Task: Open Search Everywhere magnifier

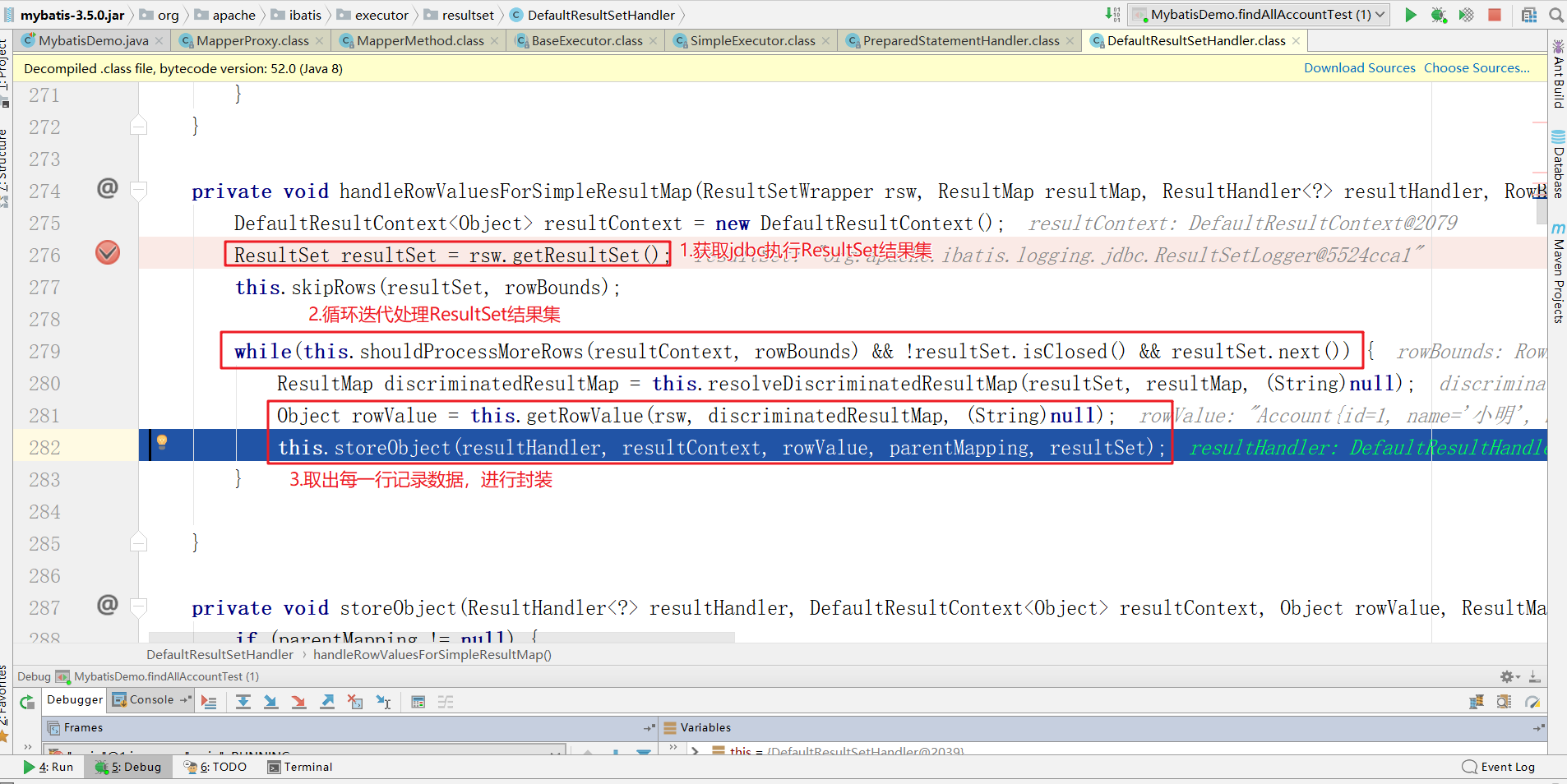Action: coord(1556,15)
